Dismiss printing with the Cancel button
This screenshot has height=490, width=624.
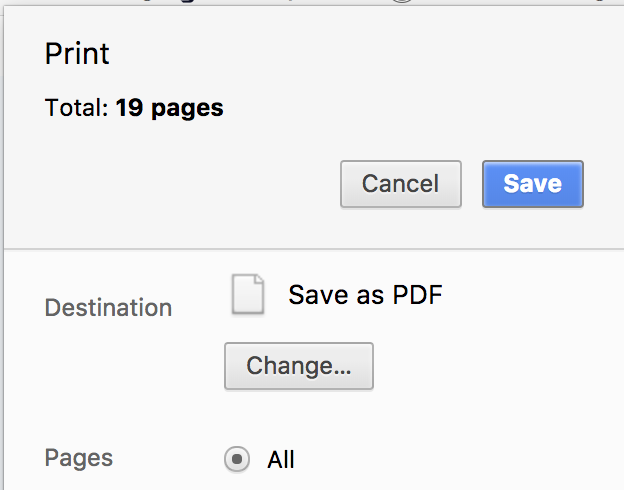401,184
